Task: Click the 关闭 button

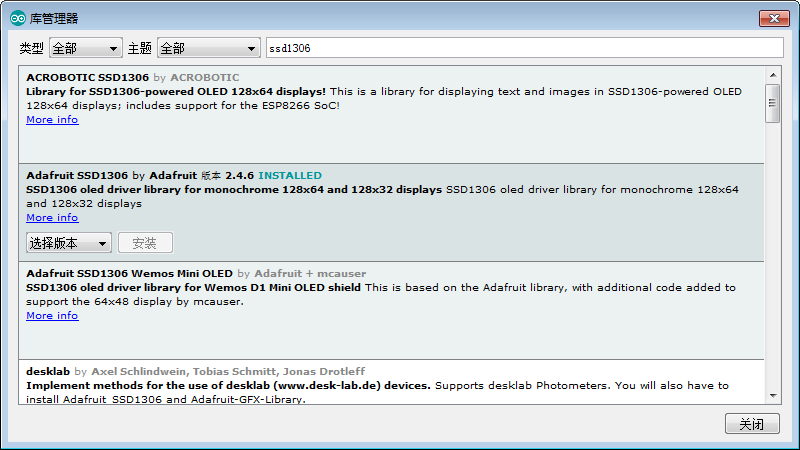Action: 752,424
